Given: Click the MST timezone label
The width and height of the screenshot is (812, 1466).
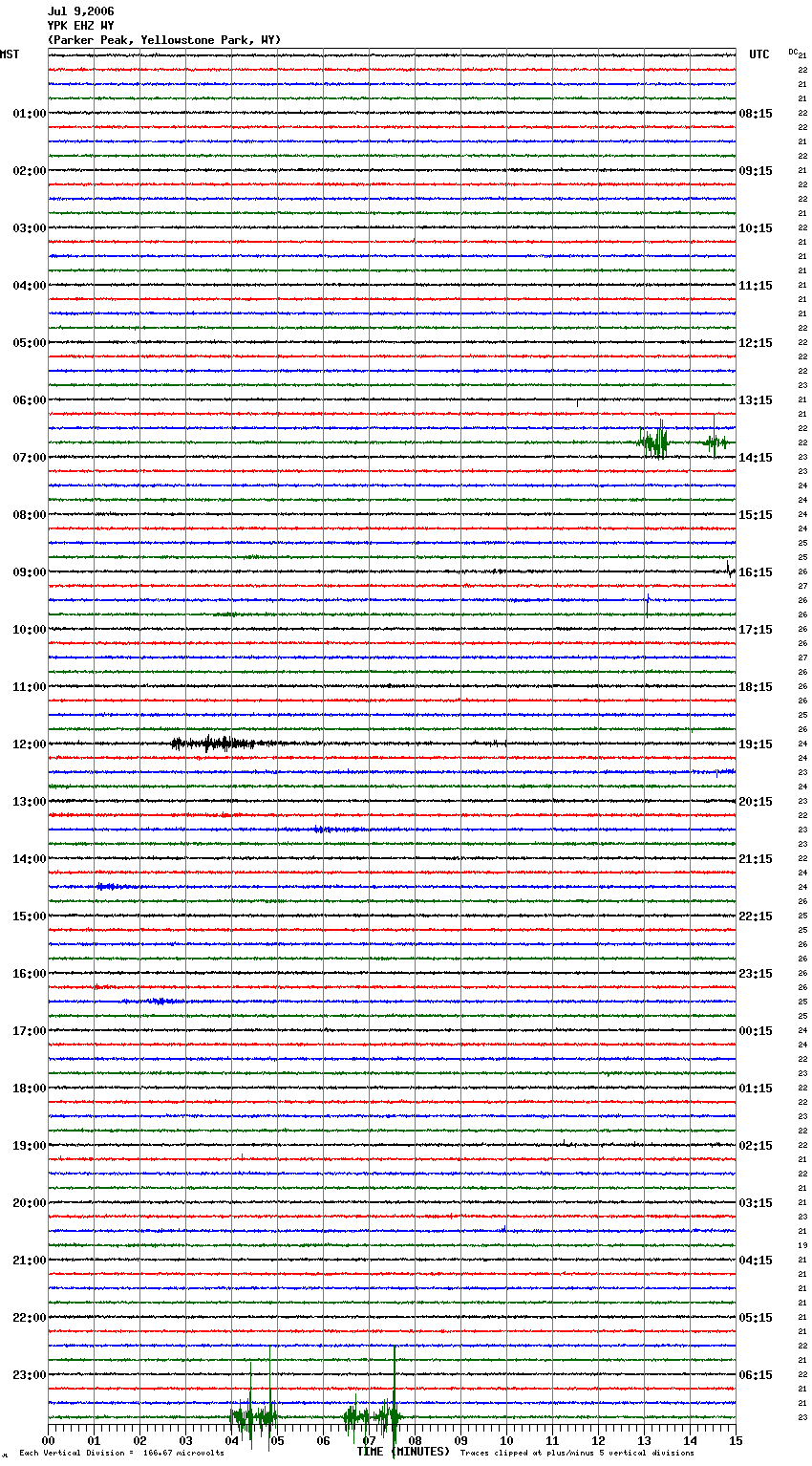Looking at the screenshot, I should tap(10, 54).
